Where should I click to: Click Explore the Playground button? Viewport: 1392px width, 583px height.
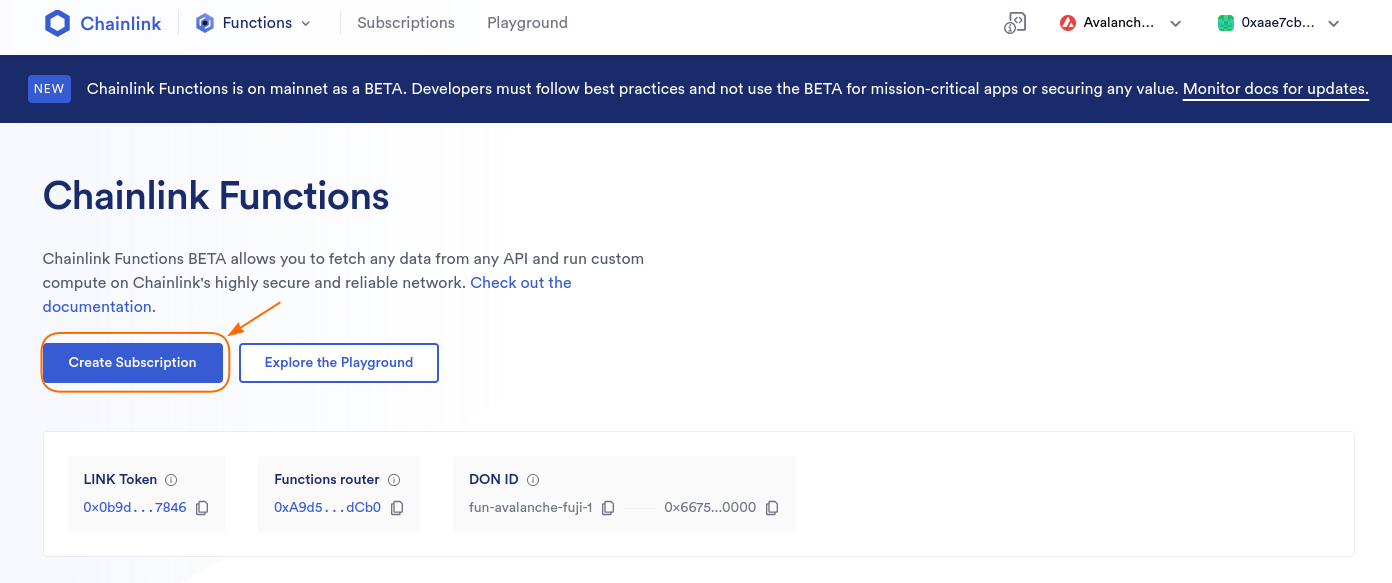tap(339, 363)
